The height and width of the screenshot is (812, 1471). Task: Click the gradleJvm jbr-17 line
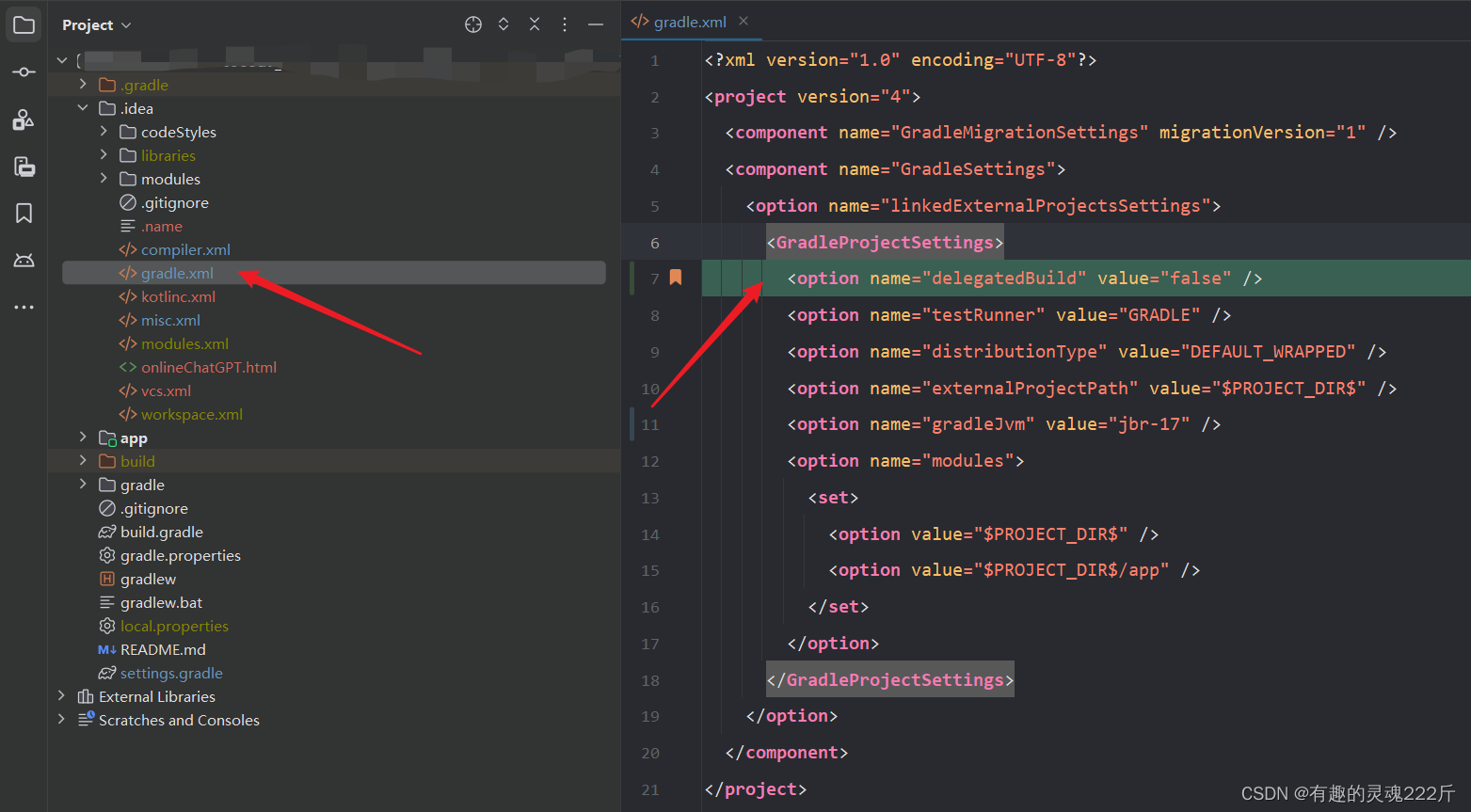pos(1004,424)
